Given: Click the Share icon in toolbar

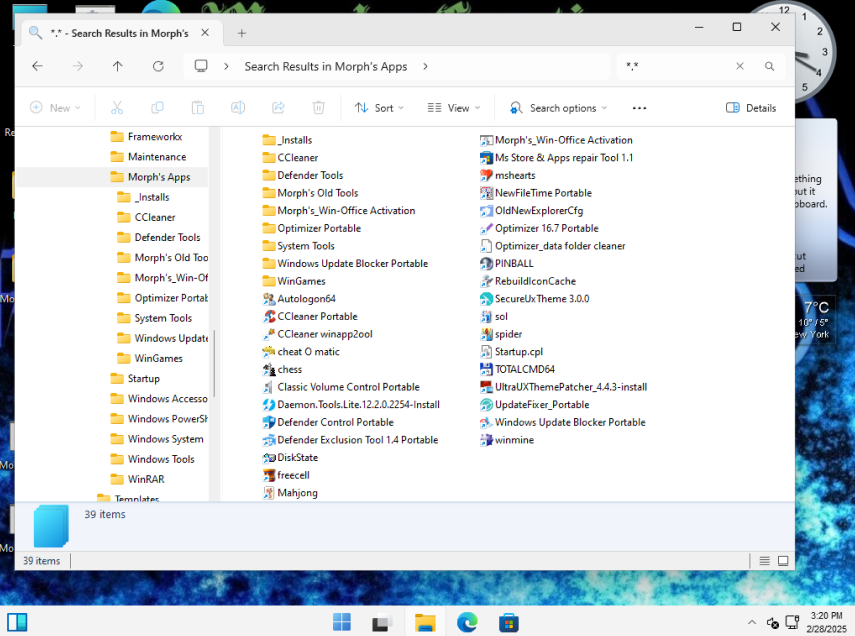Looking at the screenshot, I should [278, 108].
